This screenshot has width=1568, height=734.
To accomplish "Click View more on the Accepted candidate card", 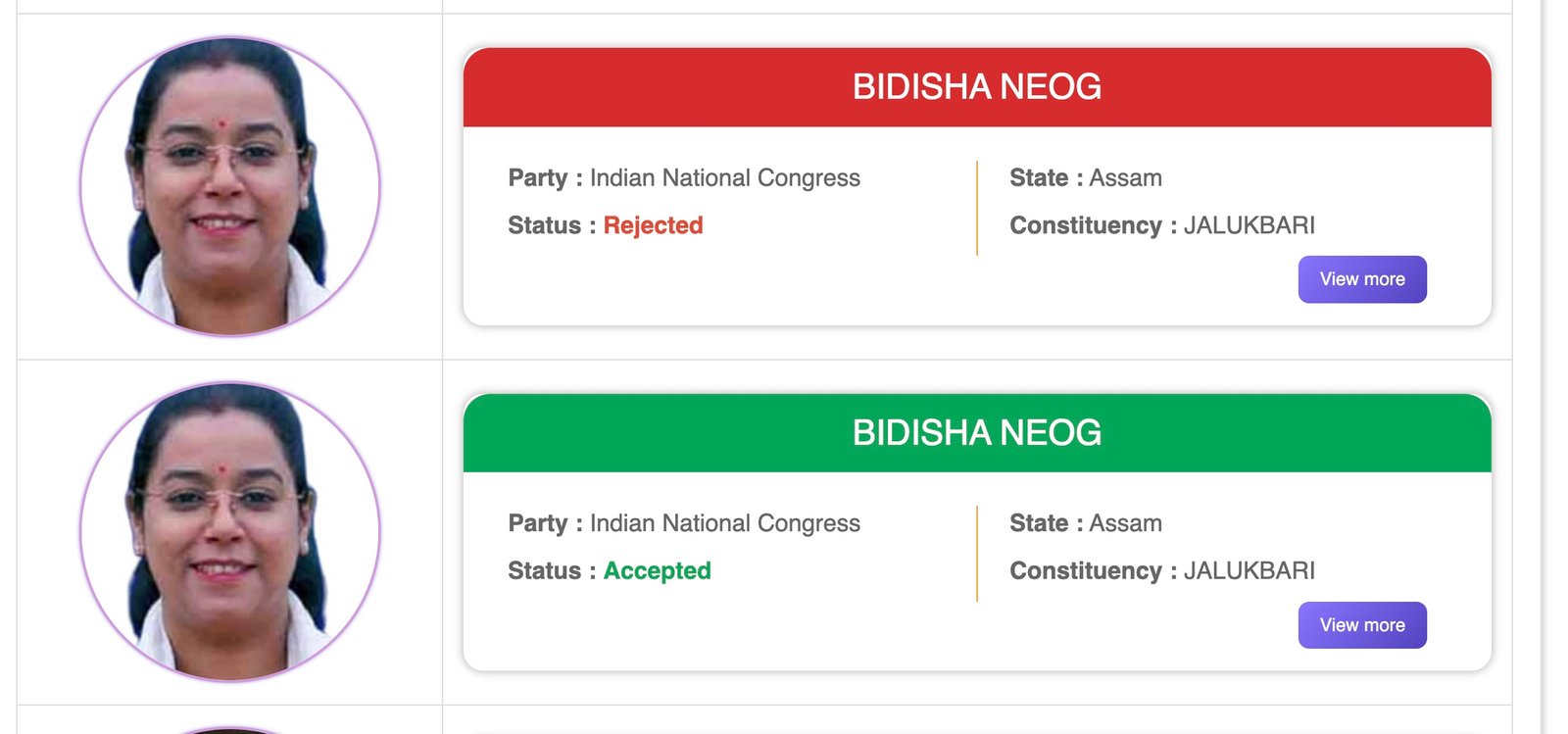I will tap(1361, 625).
